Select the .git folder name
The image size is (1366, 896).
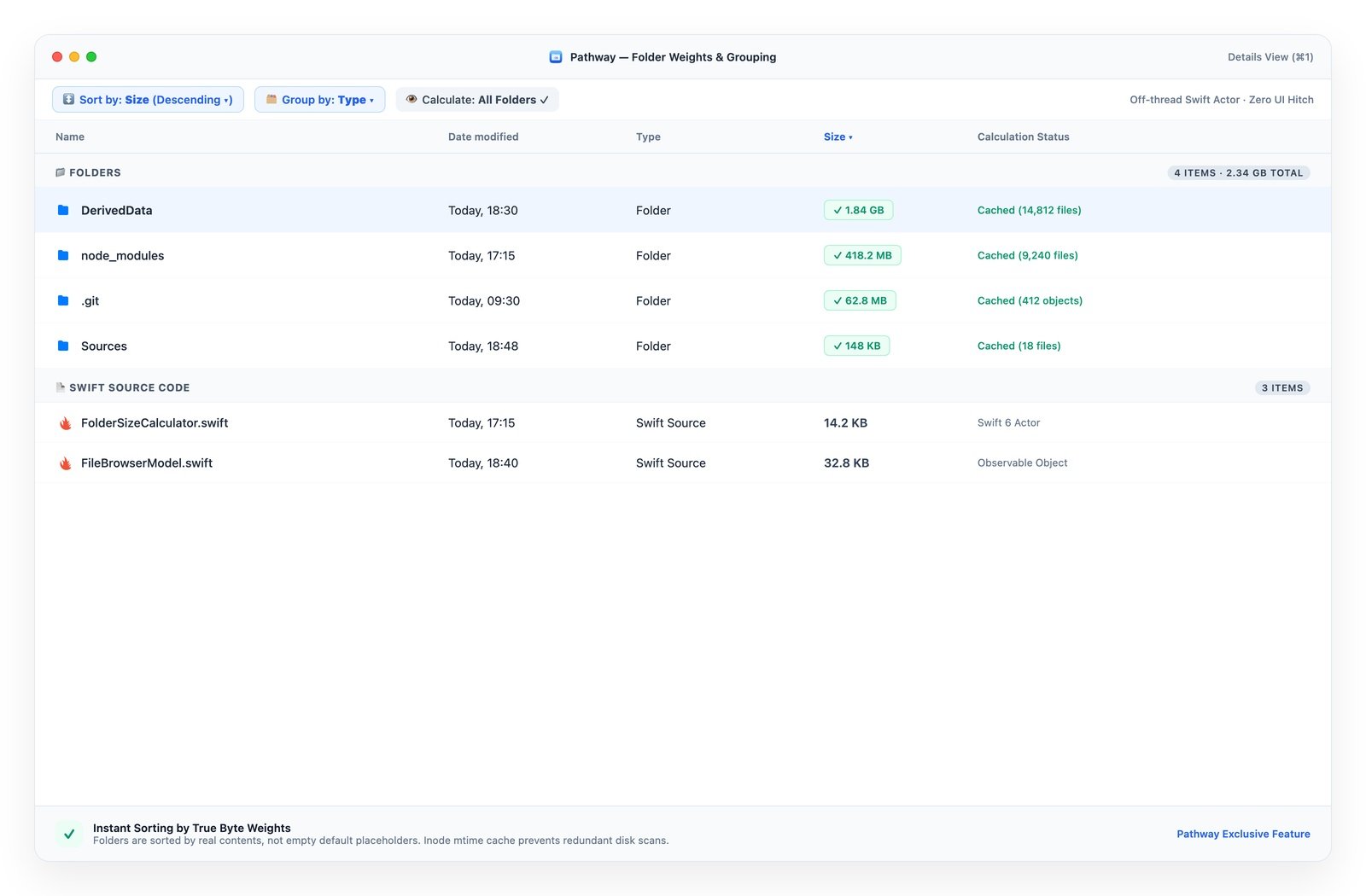(90, 300)
